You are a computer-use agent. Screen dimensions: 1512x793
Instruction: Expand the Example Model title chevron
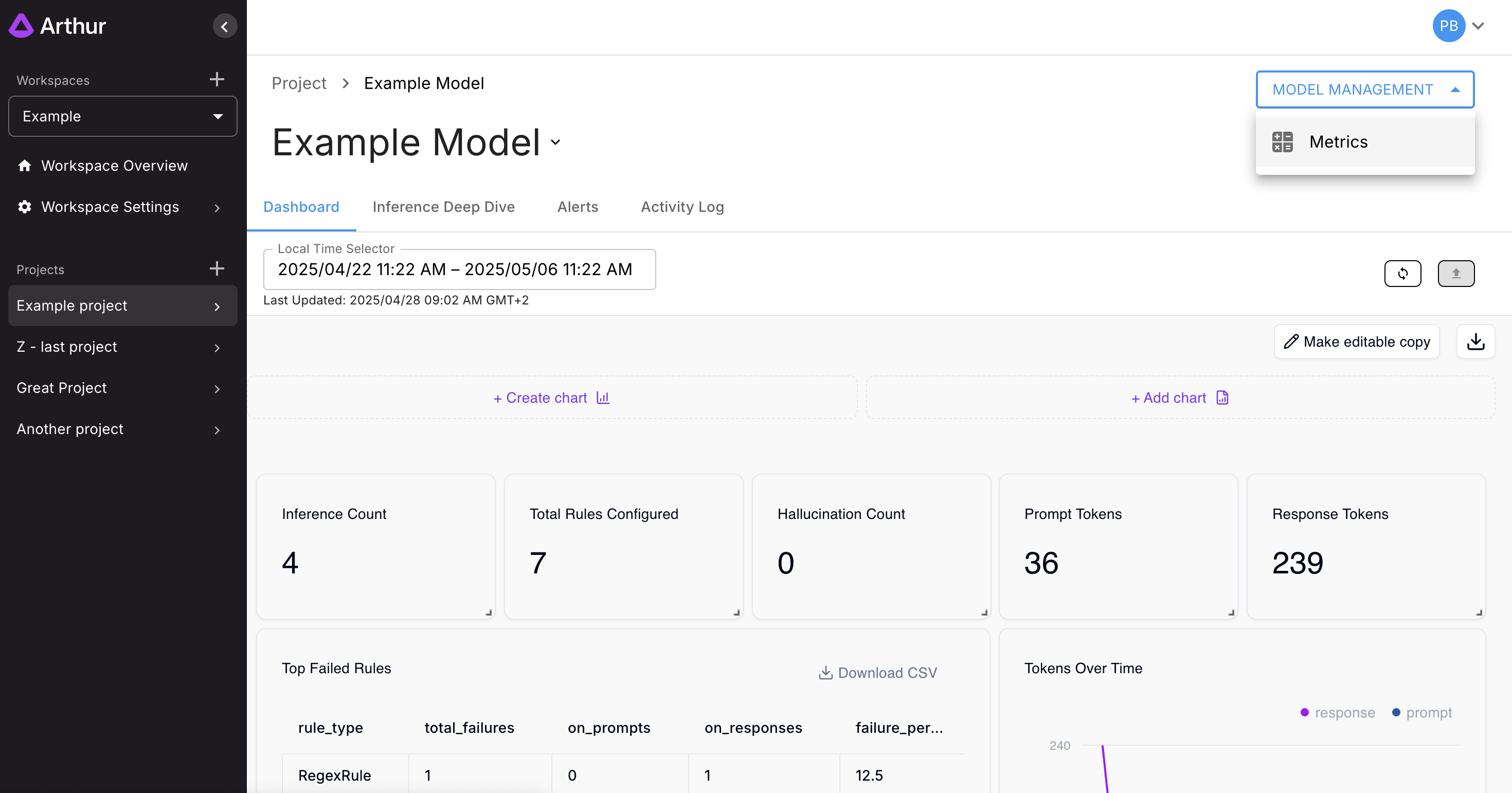click(555, 142)
